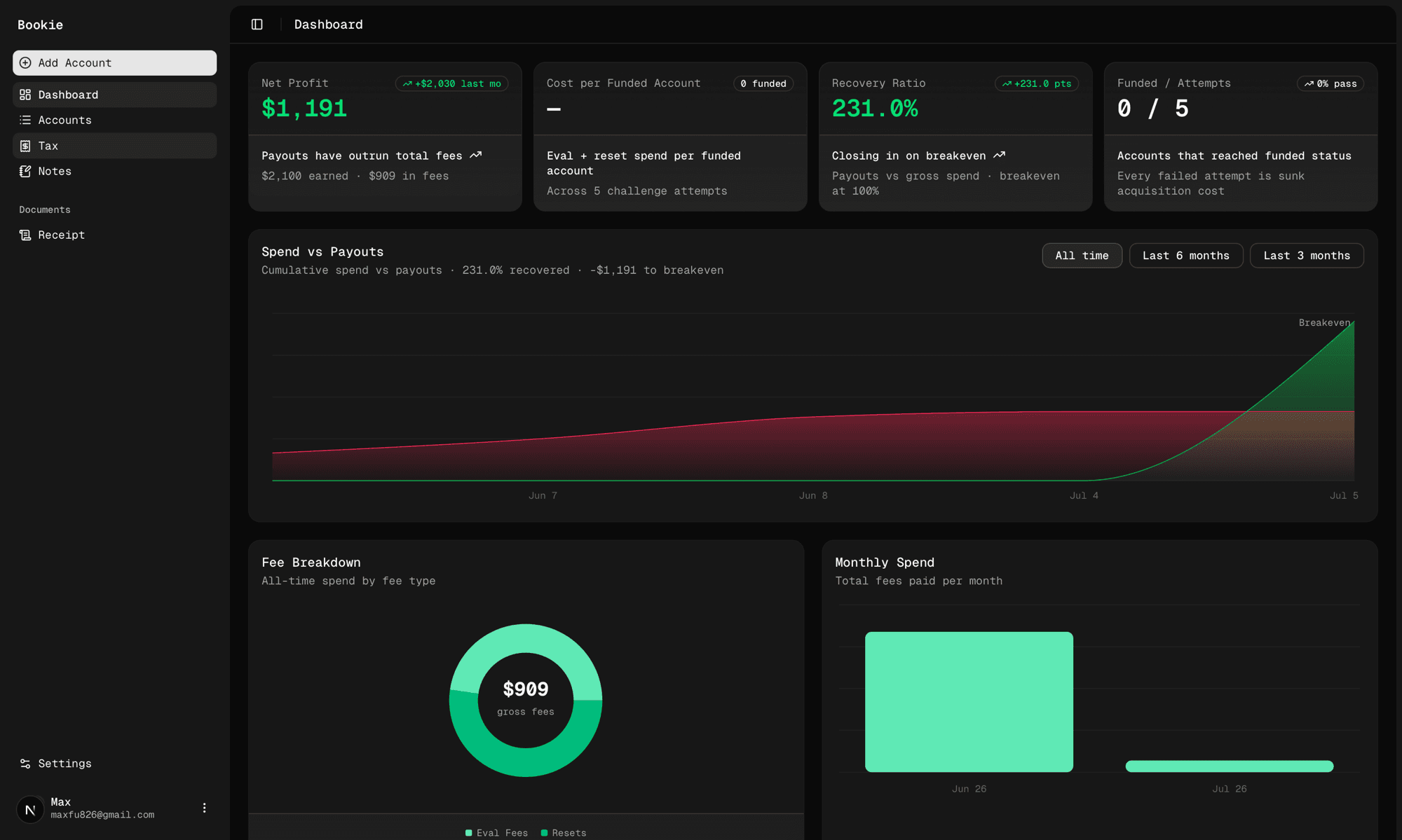The image size is (1402, 840).
Task: Click the Accounts list icon
Action: [x=25, y=120]
